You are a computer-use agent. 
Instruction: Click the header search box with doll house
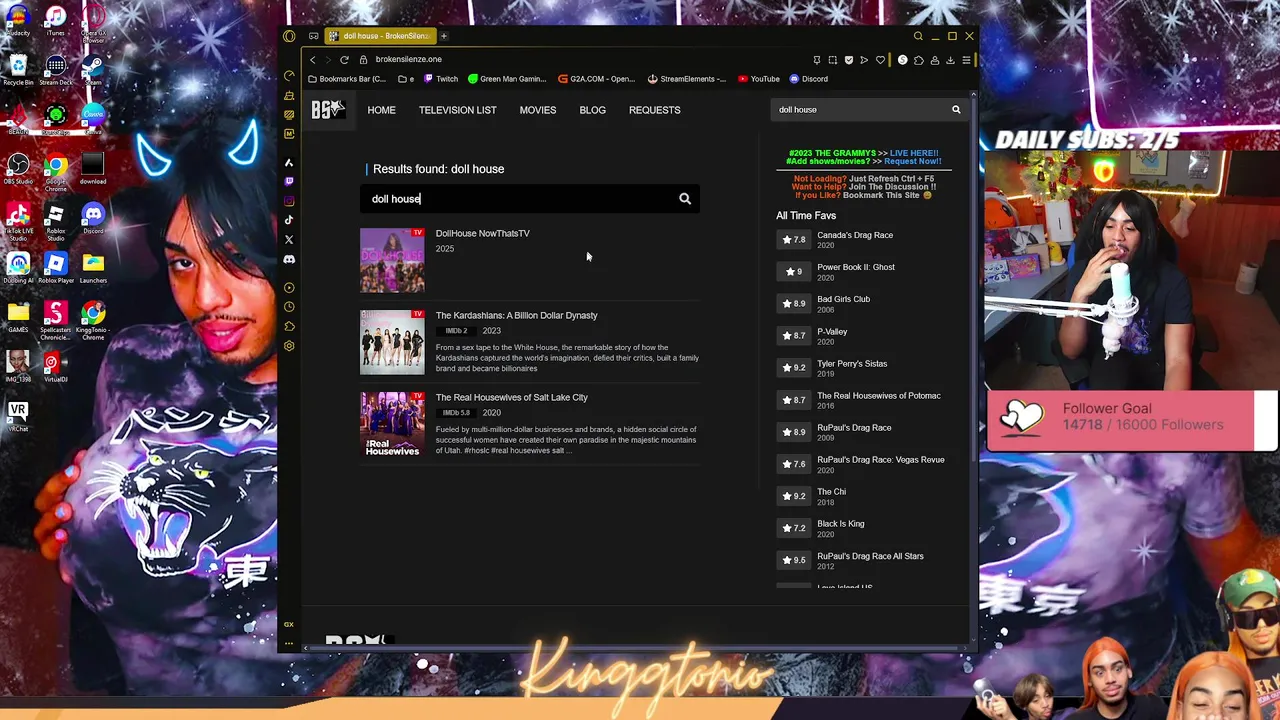(860, 110)
